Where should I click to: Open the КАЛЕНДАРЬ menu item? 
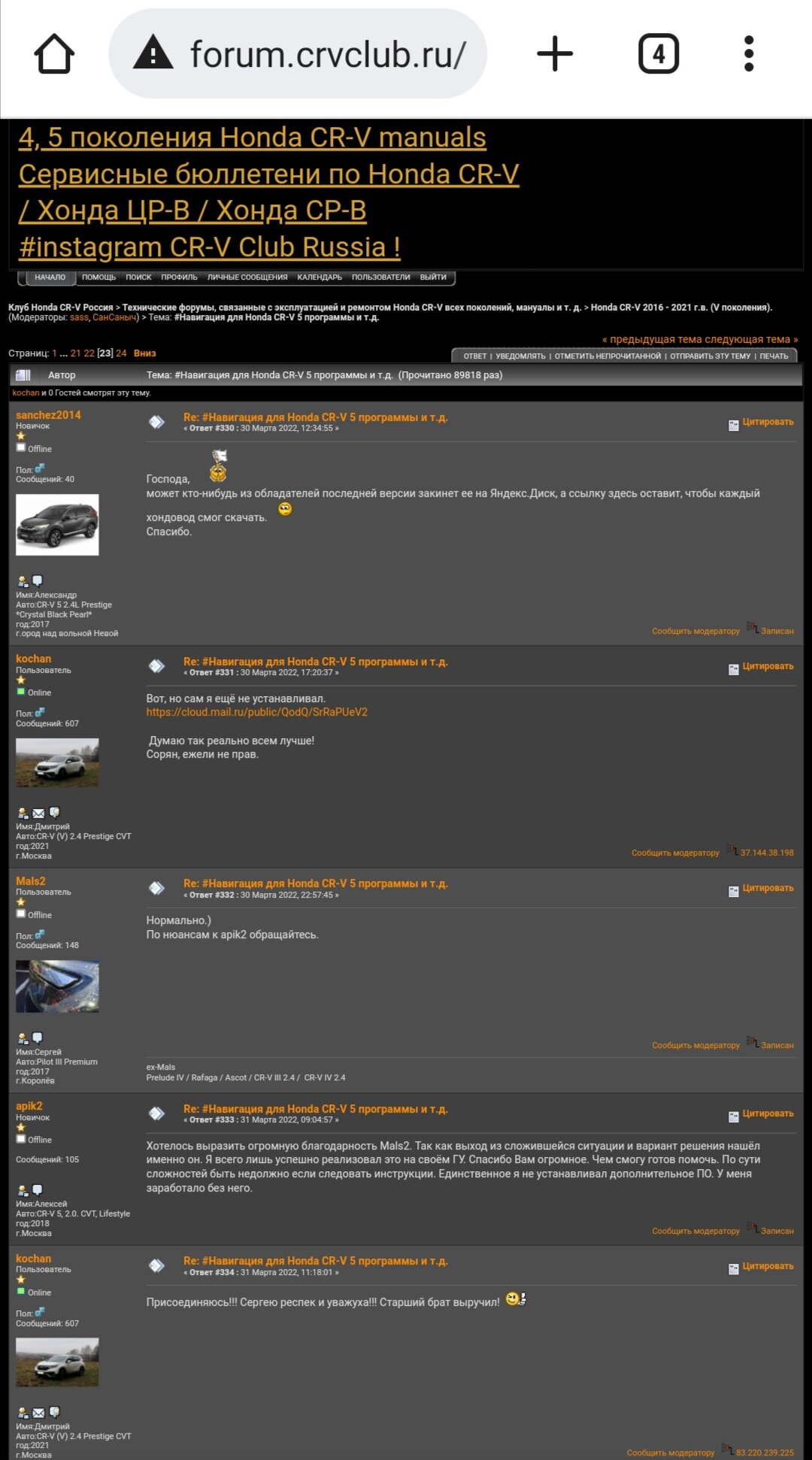click(x=320, y=277)
